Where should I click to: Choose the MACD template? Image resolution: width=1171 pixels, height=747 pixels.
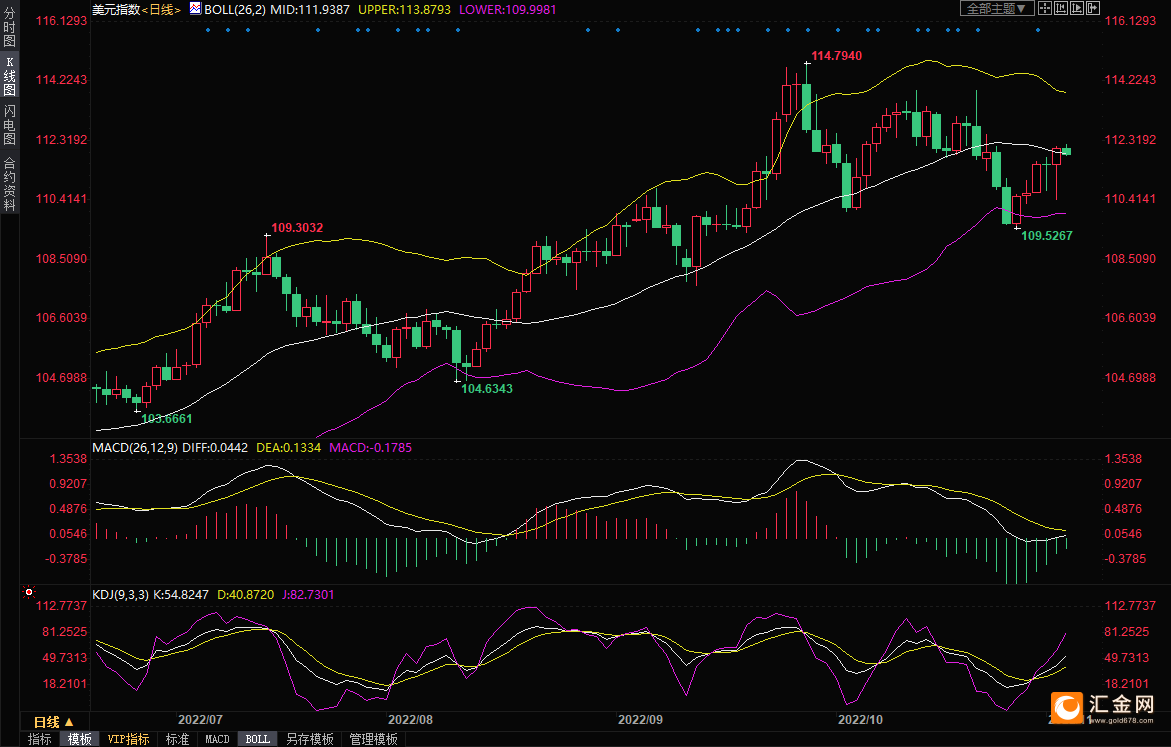tap(217, 739)
